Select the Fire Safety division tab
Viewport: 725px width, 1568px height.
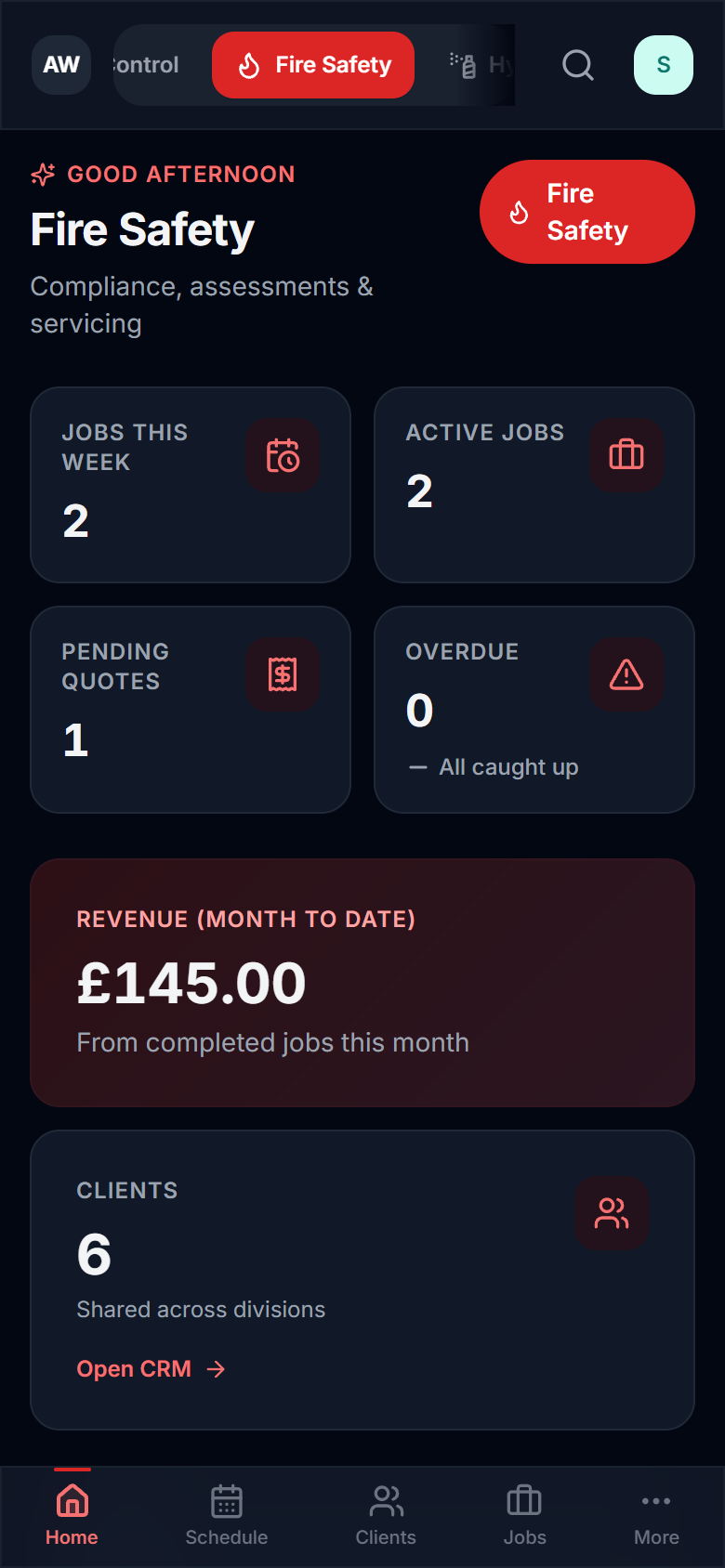pyautogui.click(x=313, y=65)
